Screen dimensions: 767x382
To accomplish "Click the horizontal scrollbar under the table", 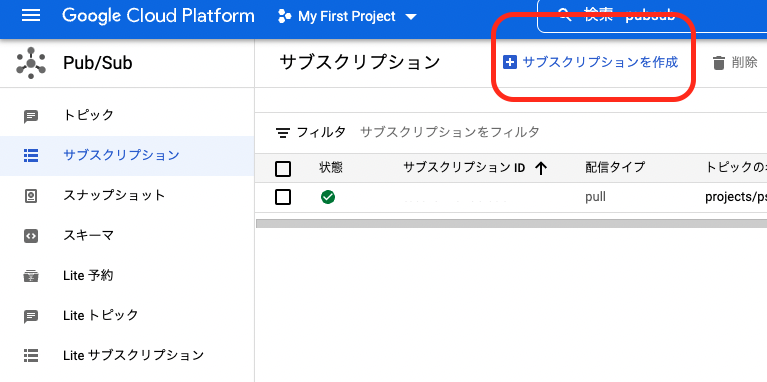I will [x=511, y=224].
